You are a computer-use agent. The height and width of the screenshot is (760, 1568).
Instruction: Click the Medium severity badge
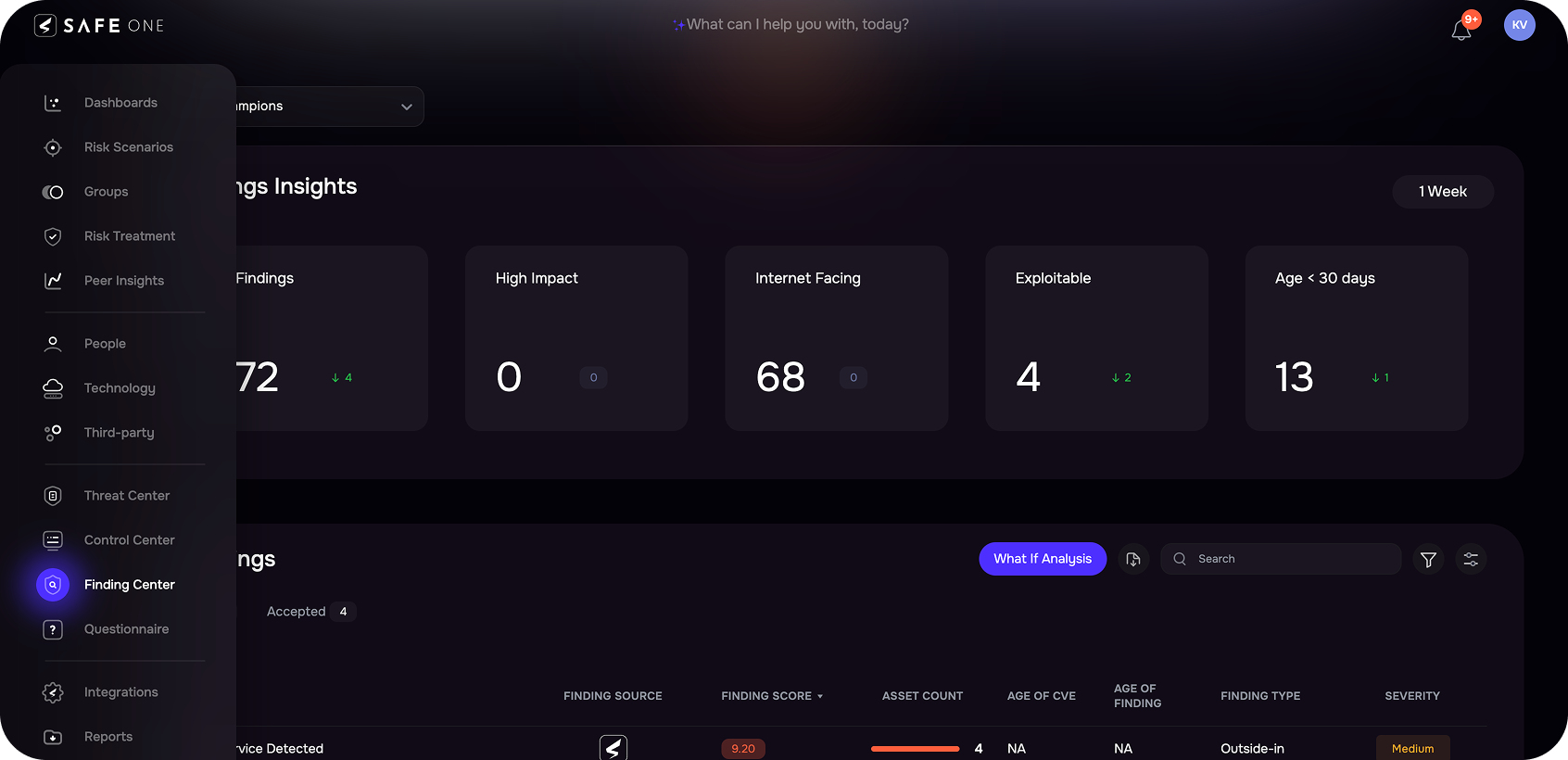1412,748
